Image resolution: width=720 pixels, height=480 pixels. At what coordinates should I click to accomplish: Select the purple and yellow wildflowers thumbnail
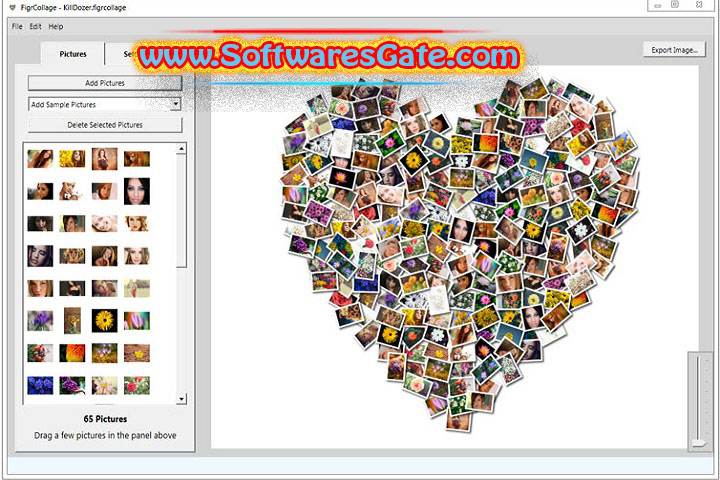pyautogui.click(x=104, y=353)
